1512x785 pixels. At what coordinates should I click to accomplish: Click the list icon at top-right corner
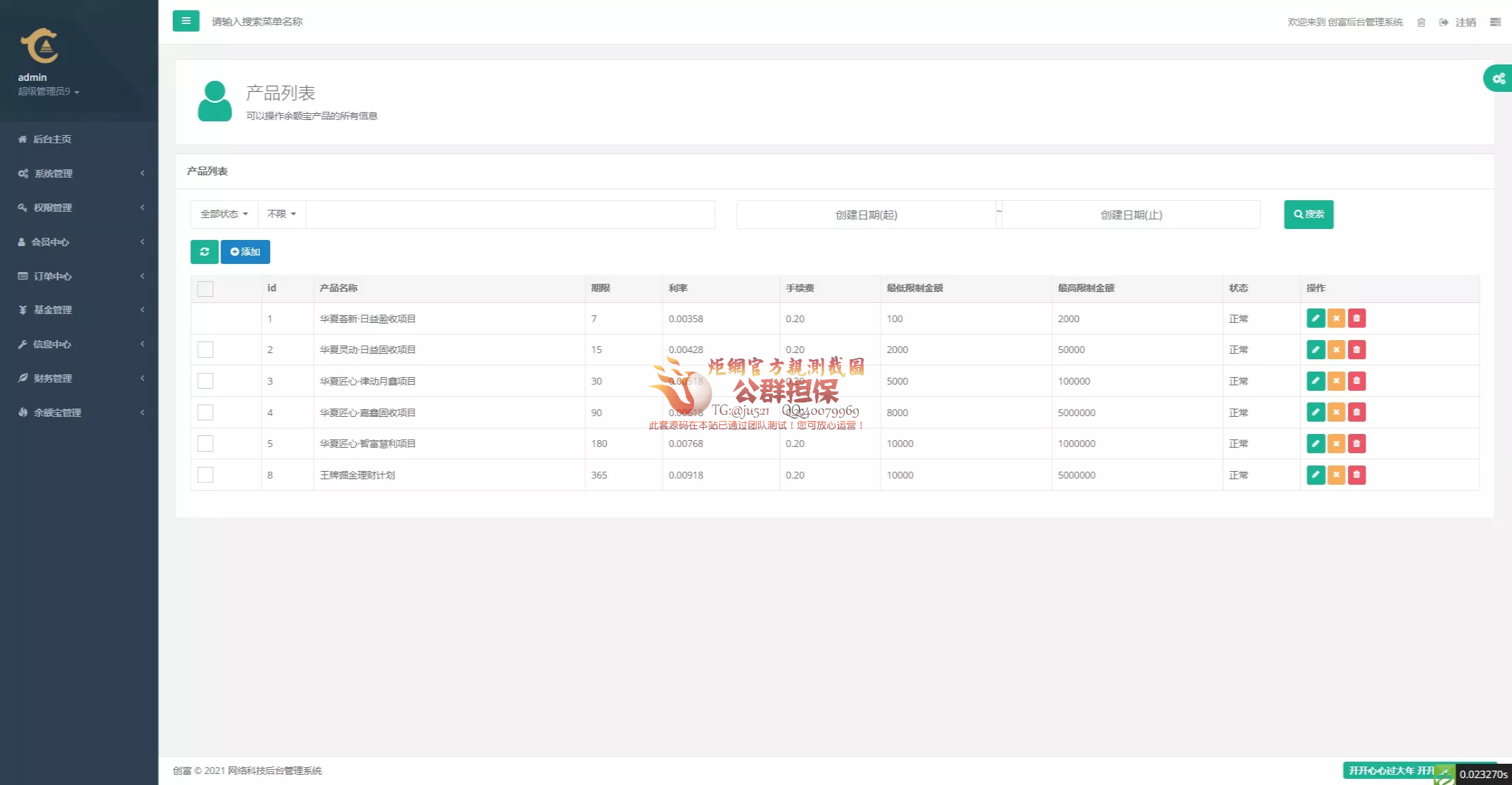coord(1495,23)
